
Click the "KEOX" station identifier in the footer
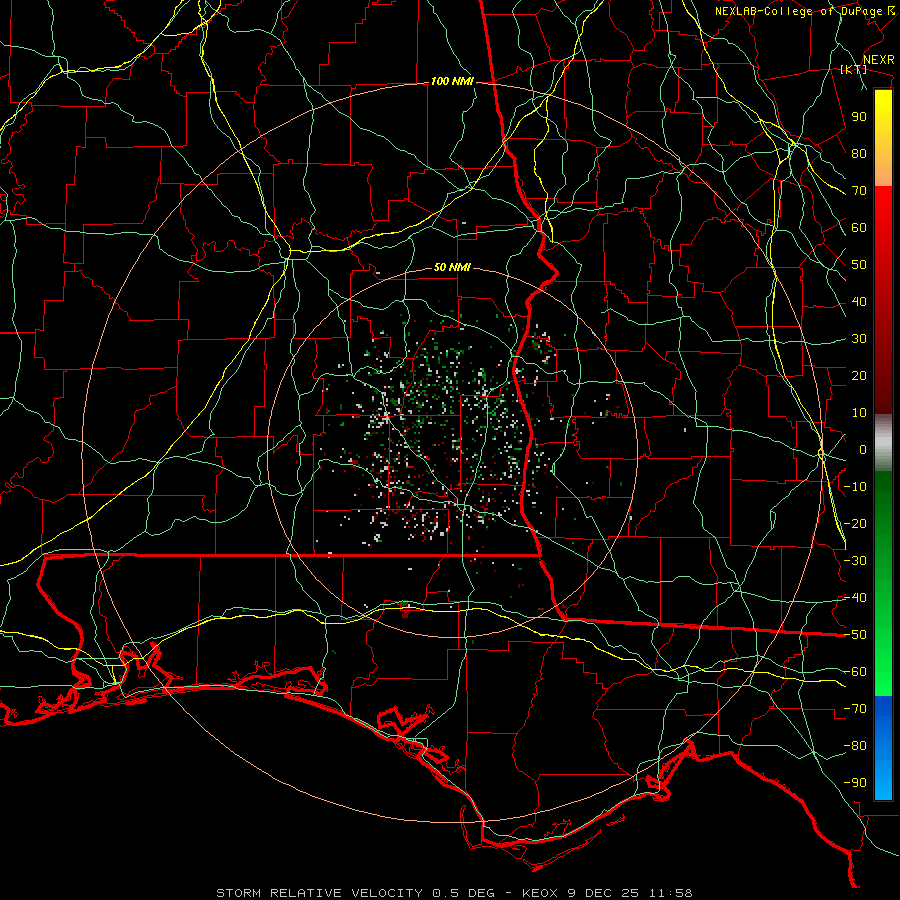click(x=540, y=893)
